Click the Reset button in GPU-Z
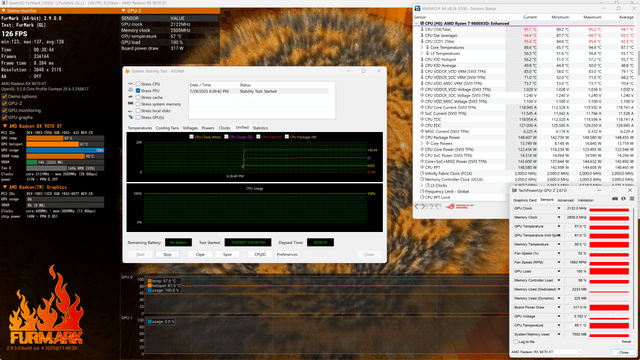The width and height of the screenshot is (640, 360). [626, 342]
